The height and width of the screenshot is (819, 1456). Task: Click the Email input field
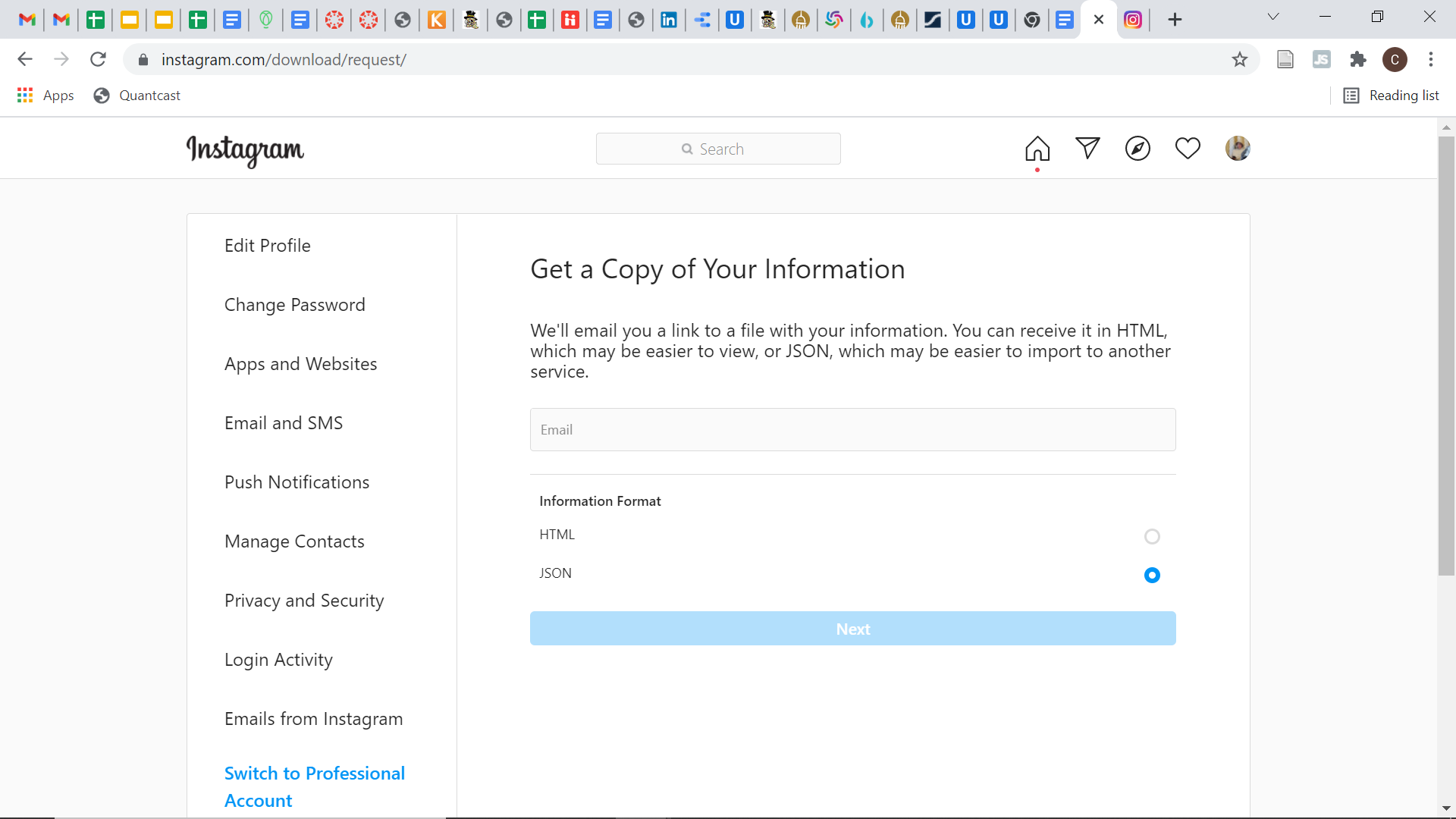click(x=852, y=430)
